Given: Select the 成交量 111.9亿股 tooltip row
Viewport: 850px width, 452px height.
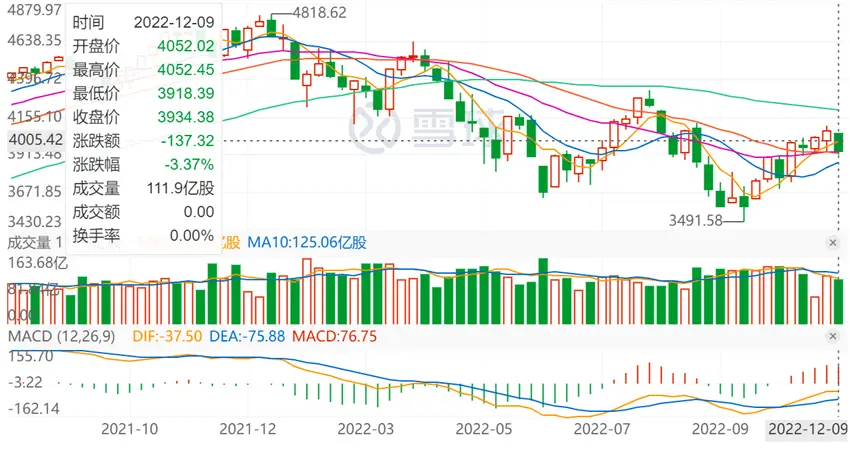Looking at the screenshot, I should click(x=144, y=188).
